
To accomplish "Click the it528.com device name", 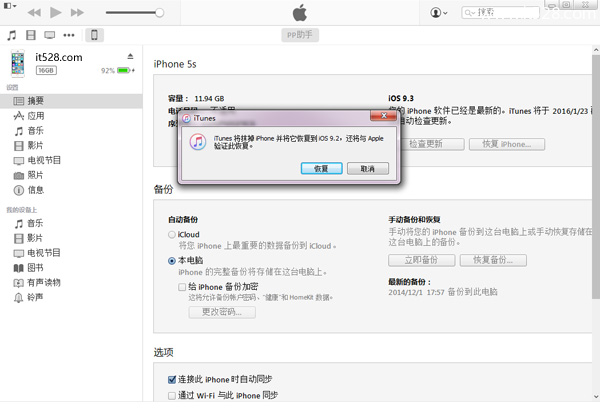I will pos(59,57).
